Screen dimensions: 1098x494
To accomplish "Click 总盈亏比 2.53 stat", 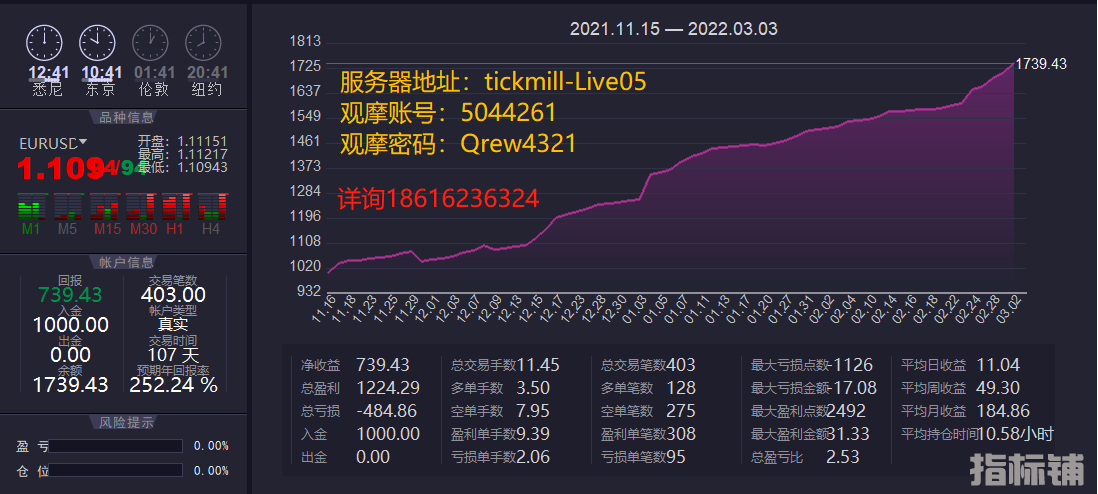I will pyautogui.click(x=803, y=458).
